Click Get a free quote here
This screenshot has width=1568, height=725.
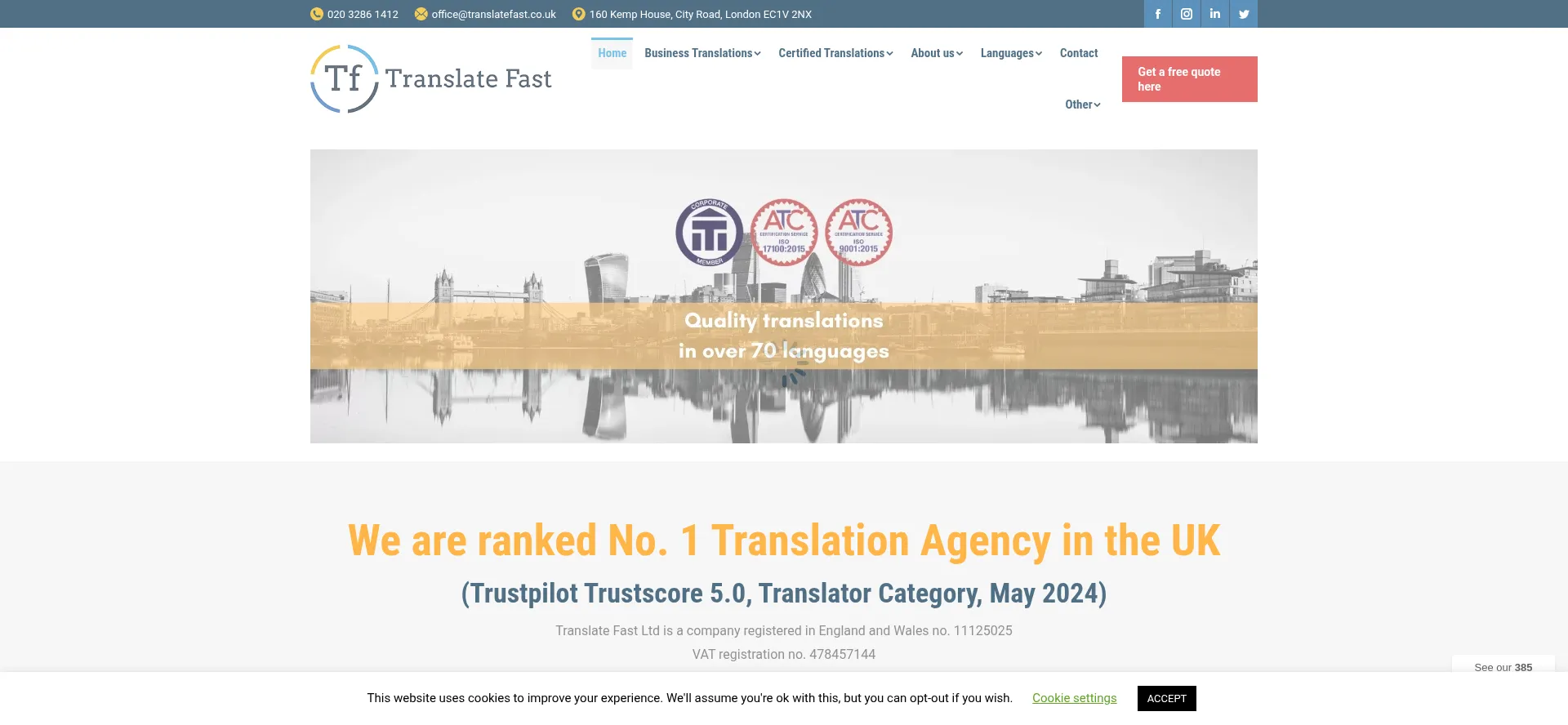coord(1190,79)
